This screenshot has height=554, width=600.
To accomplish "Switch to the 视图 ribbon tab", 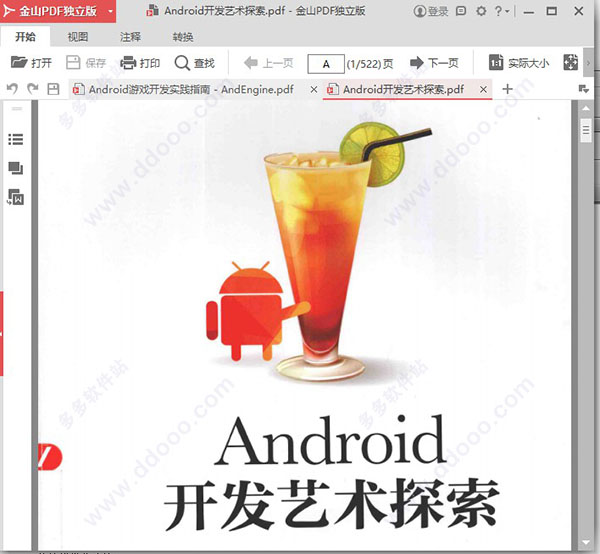I will coord(78,37).
